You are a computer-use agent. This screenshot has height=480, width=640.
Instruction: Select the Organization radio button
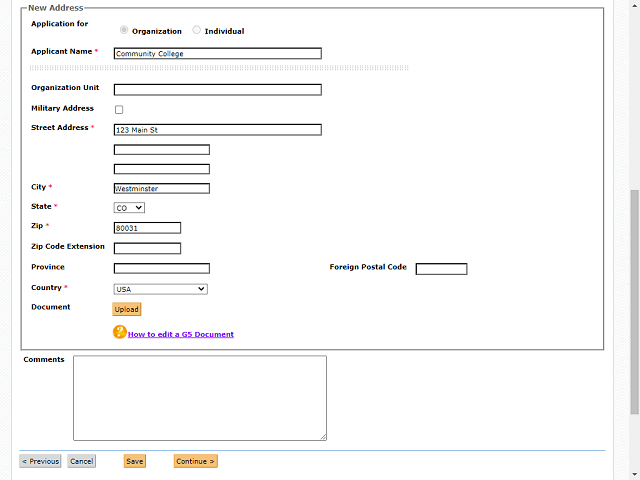[x=124, y=30]
